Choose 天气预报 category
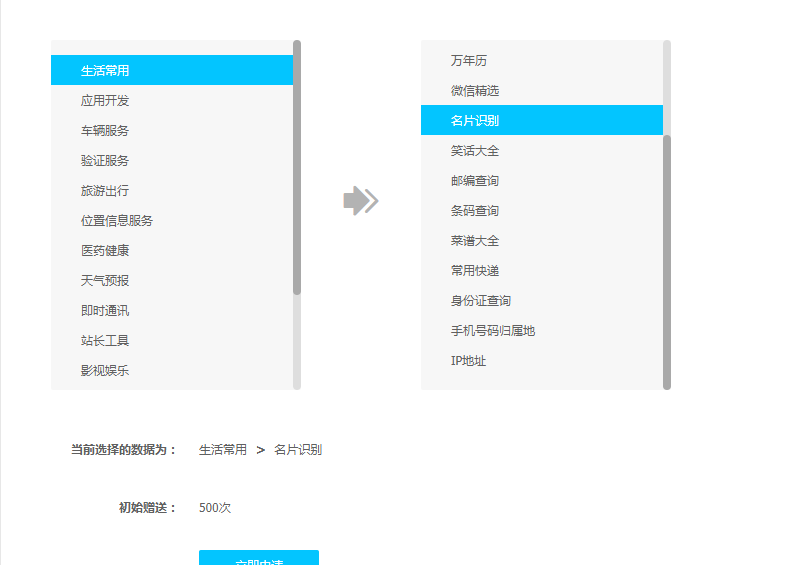The width and height of the screenshot is (797, 565). pyautogui.click(x=105, y=281)
